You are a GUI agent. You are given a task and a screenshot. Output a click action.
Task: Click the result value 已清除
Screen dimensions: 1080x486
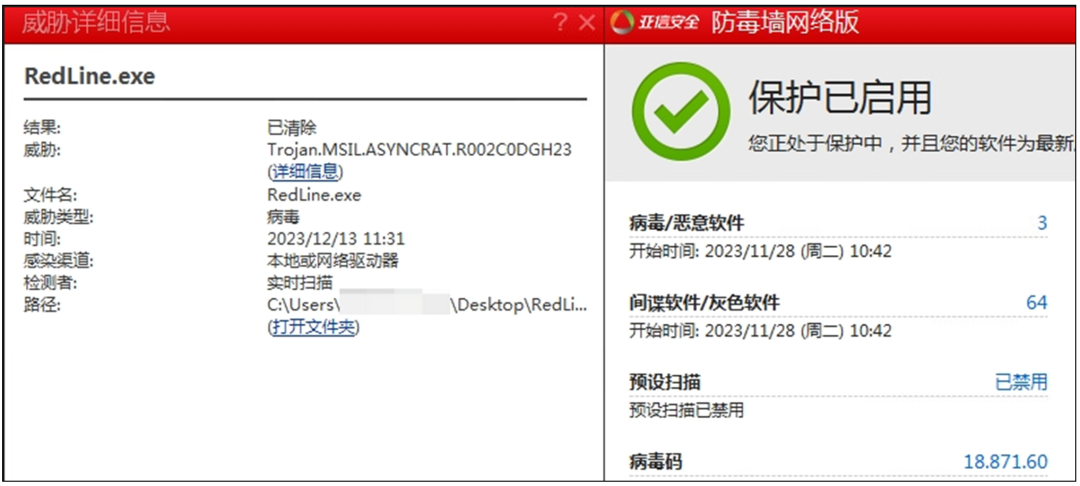coord(292,127)
